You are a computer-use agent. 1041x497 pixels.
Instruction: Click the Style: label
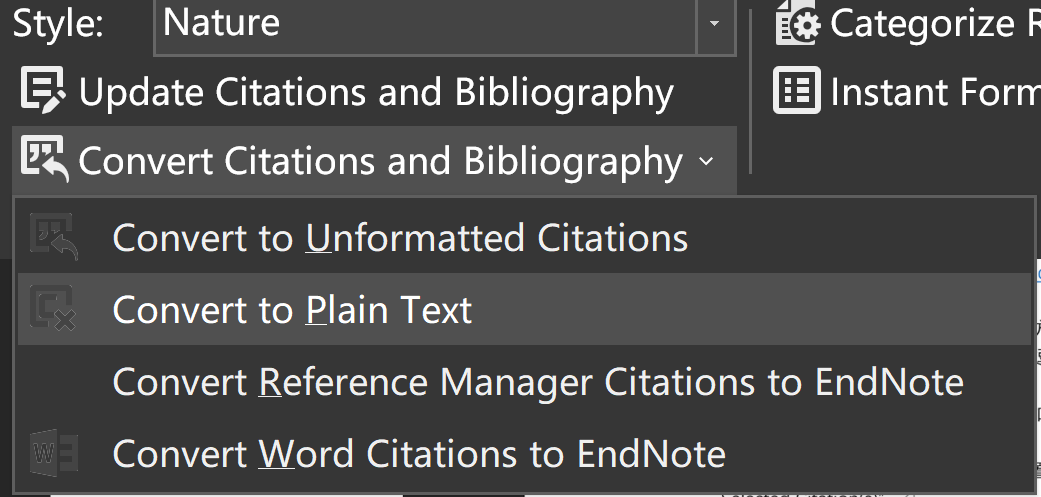point(58,24)
